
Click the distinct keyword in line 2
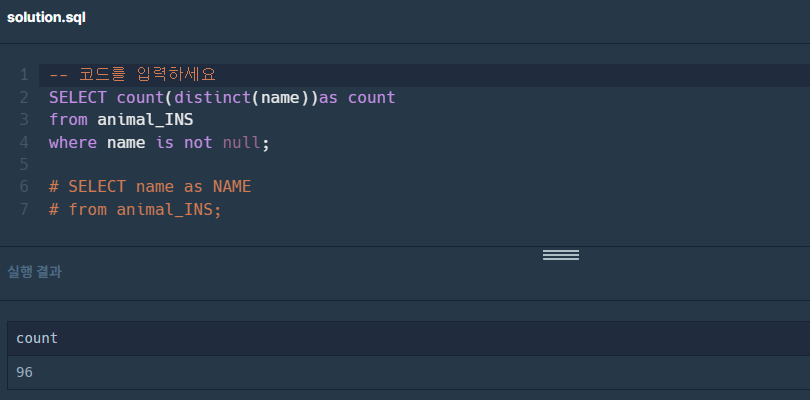pos(212,97)
